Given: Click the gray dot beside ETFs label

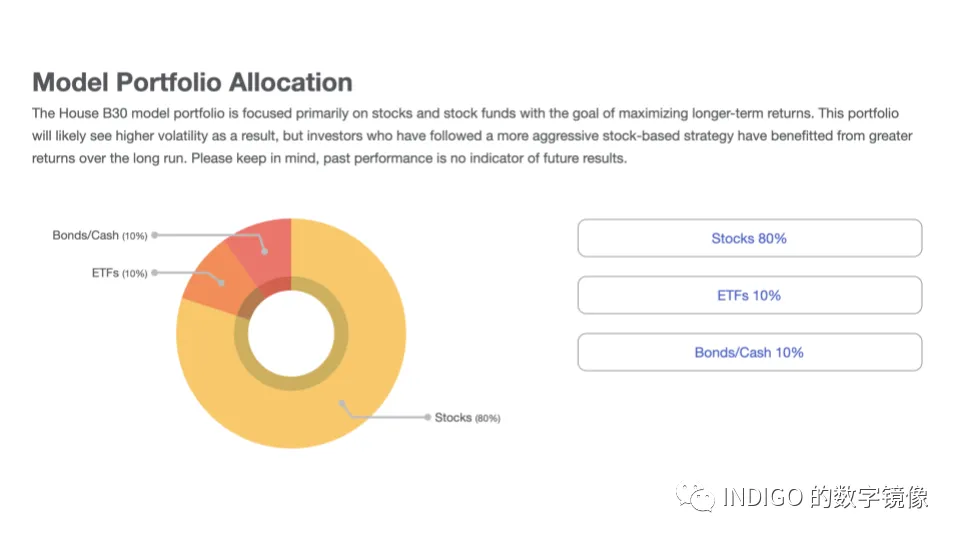Looking at the screenshot, I should pos(155,273).
